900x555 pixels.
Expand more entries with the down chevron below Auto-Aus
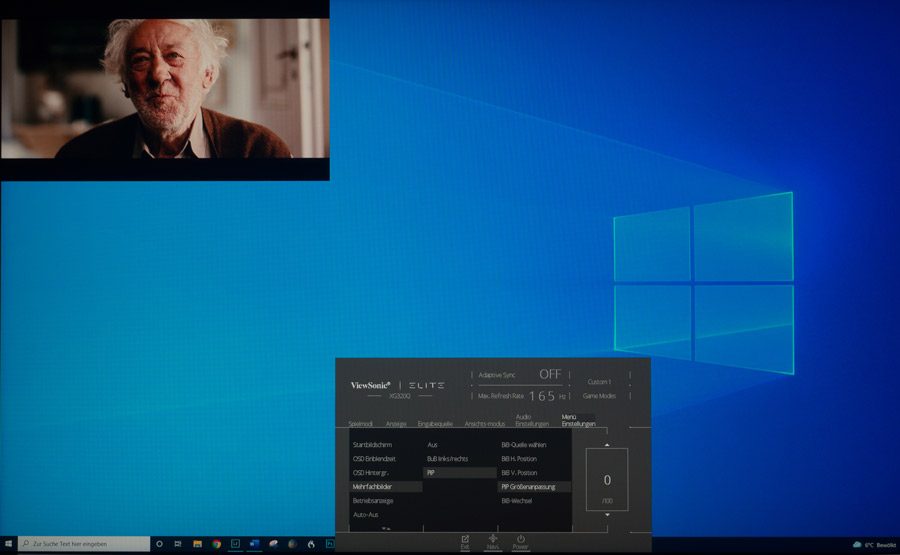(x=386, y=528)
